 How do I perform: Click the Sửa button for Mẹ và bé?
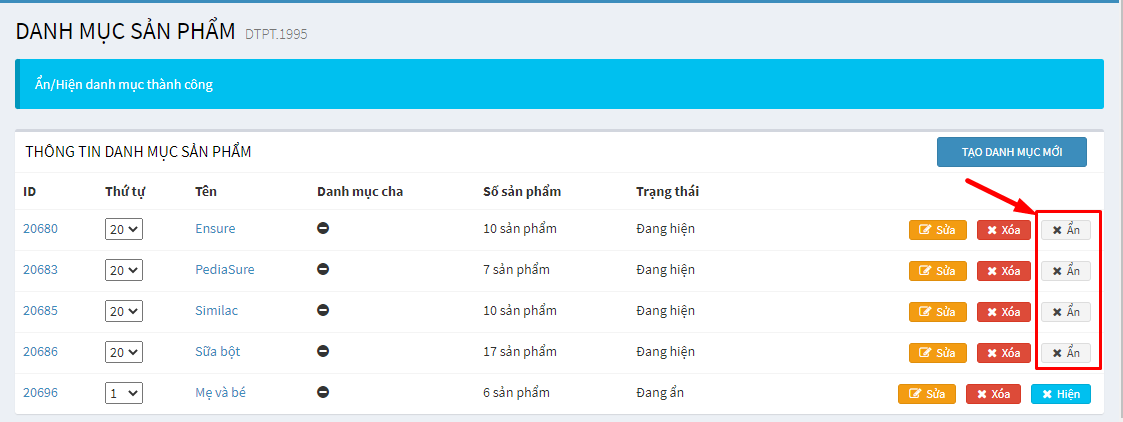tap(926, 394)
